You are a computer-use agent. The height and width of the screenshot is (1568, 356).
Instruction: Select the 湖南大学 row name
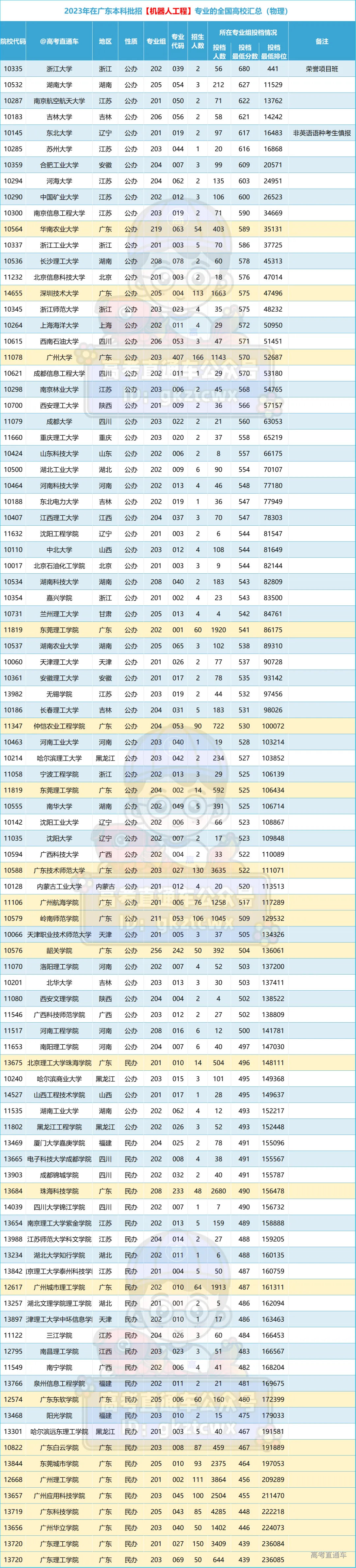59,85
